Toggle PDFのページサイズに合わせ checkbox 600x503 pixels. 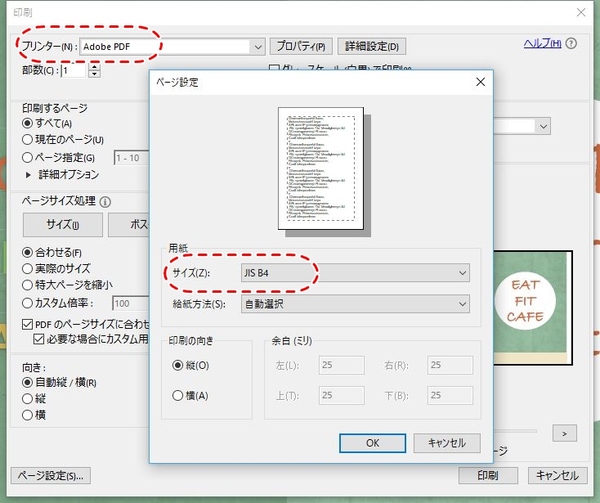click(x=27, y=324)
